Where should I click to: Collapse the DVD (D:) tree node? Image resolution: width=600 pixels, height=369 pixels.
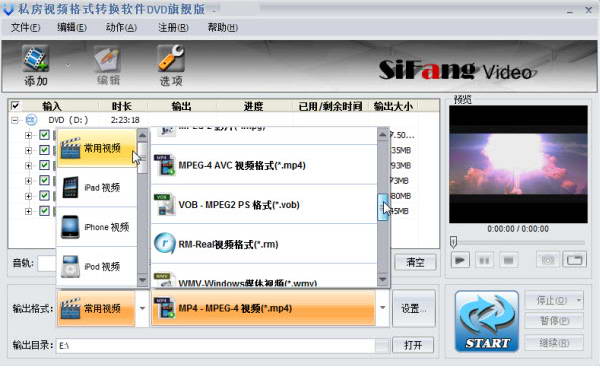coord(15,120)
